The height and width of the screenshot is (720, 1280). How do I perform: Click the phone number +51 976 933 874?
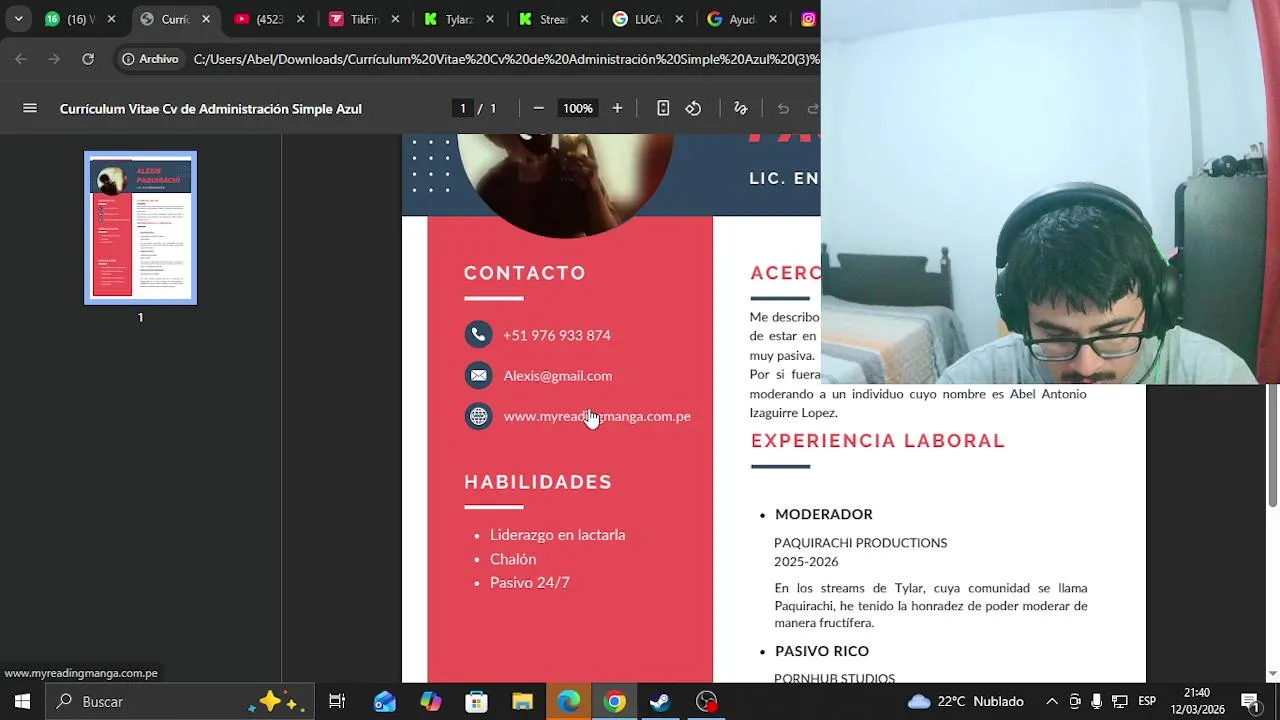pyautogui.click(x=557, y=335)
